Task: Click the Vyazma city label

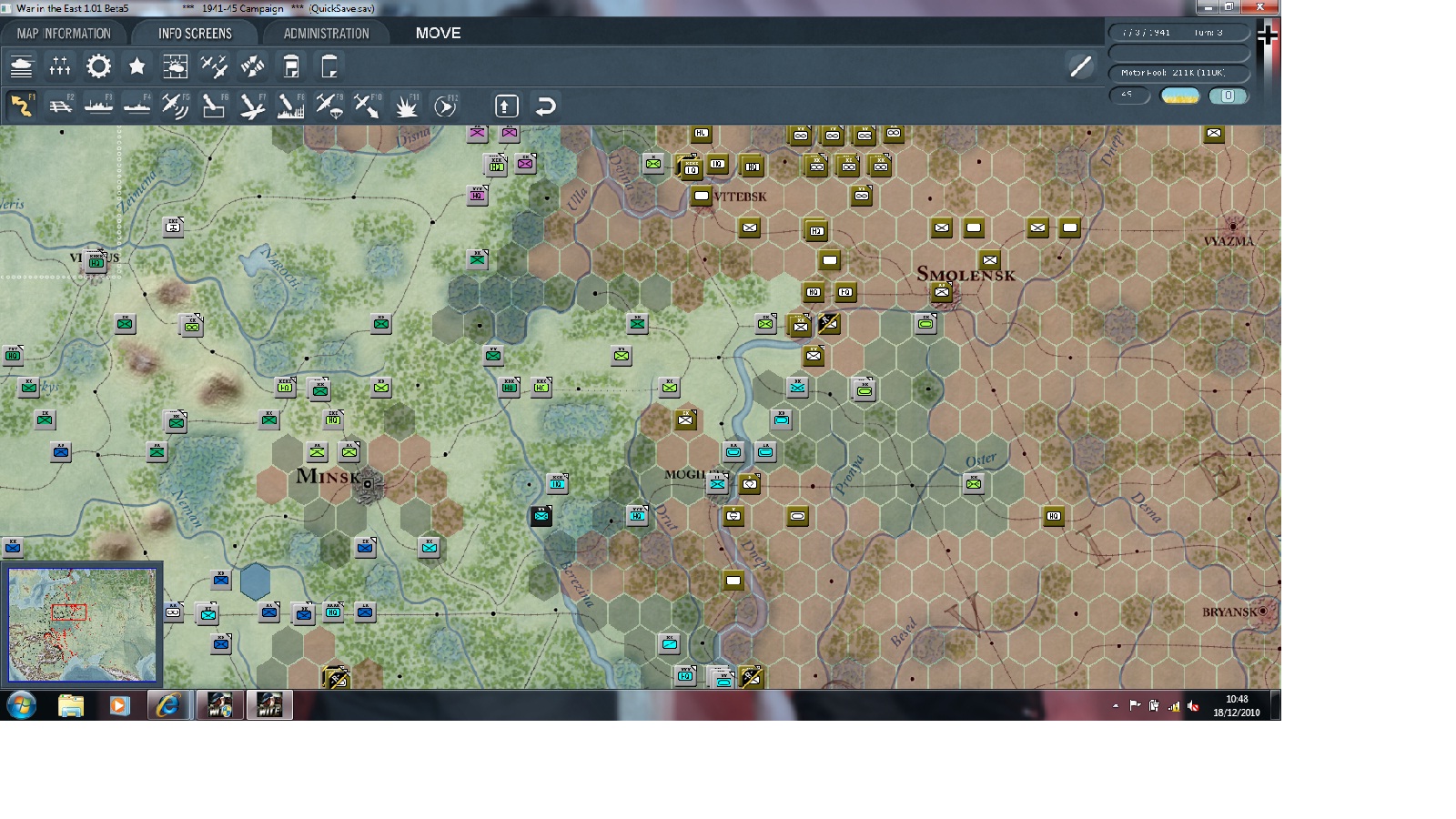Action: [x=1228, y=241]
